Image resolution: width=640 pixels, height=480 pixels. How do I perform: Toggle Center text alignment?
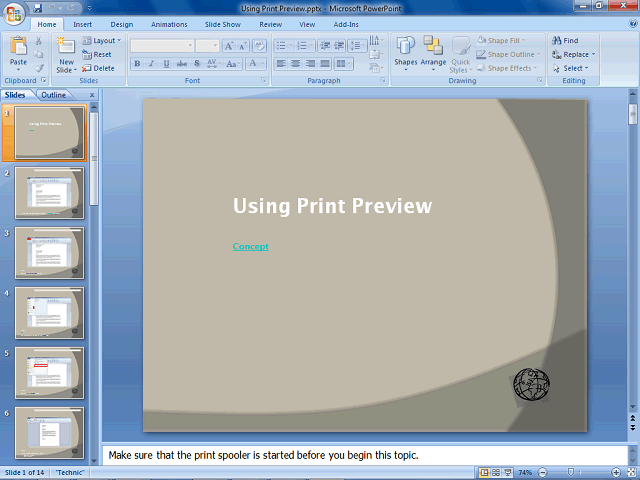click(x=296, y=64)
